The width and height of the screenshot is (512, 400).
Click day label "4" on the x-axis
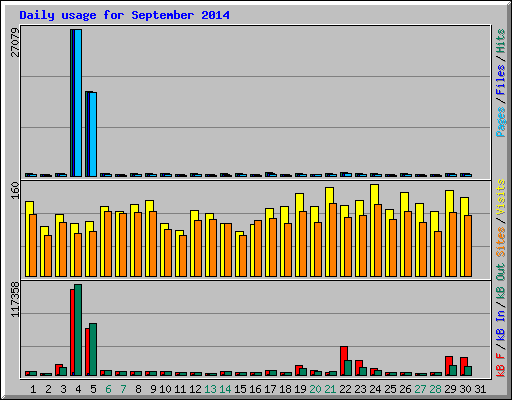(x=78, y=389)
